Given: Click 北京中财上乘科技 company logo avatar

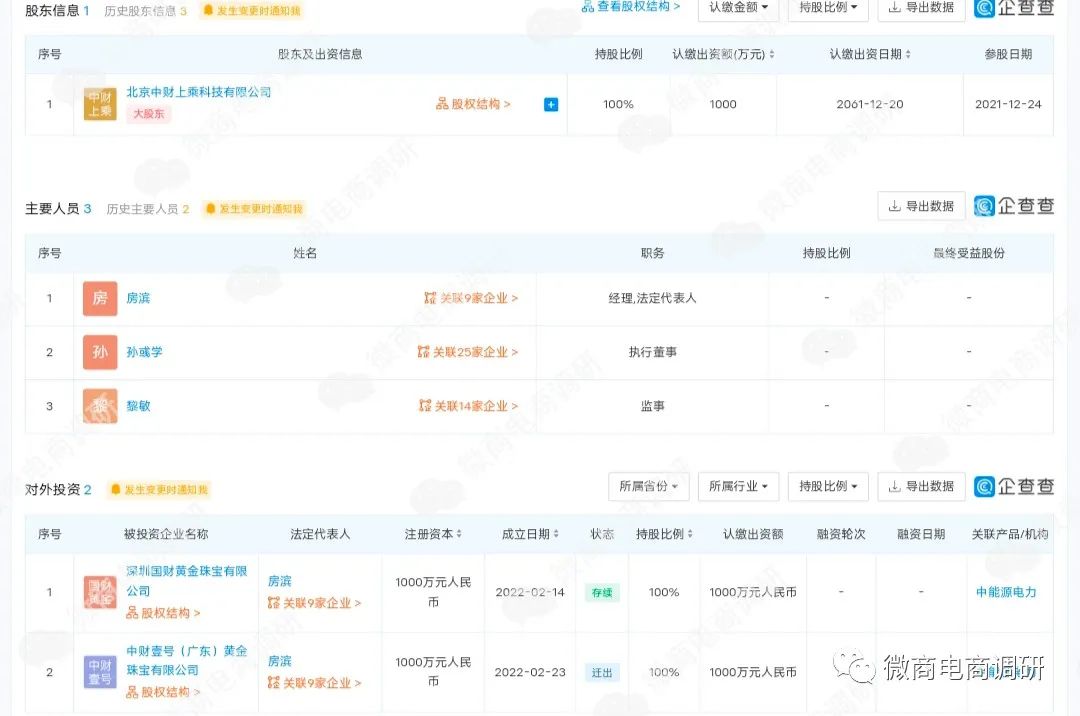Looking at the screenshot, I should [x=100, y=104].
